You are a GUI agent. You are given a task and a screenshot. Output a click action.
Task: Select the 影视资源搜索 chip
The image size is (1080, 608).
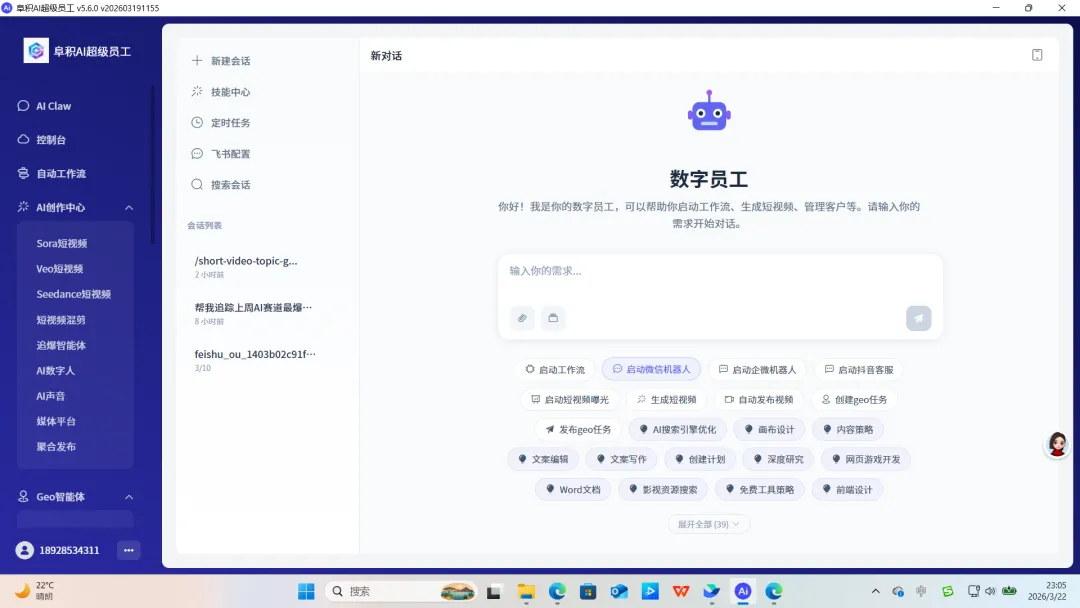pos(663,490)
